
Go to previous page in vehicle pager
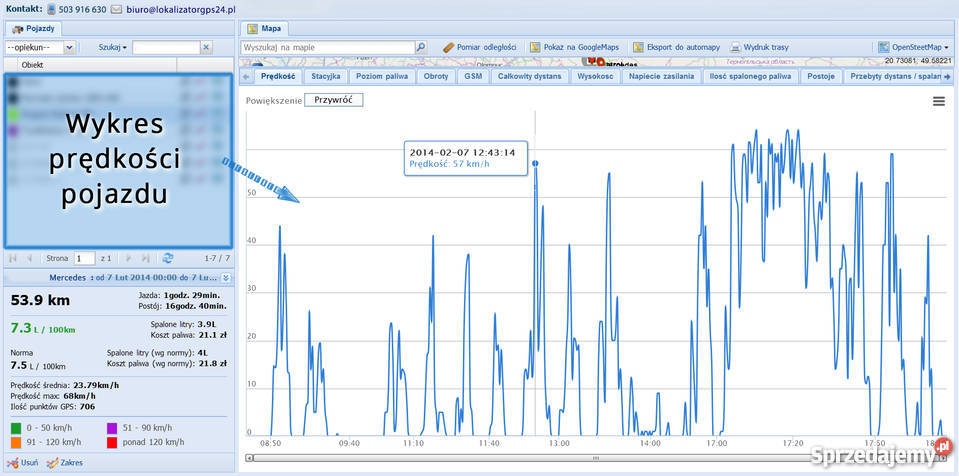click(x=29, y=258)
